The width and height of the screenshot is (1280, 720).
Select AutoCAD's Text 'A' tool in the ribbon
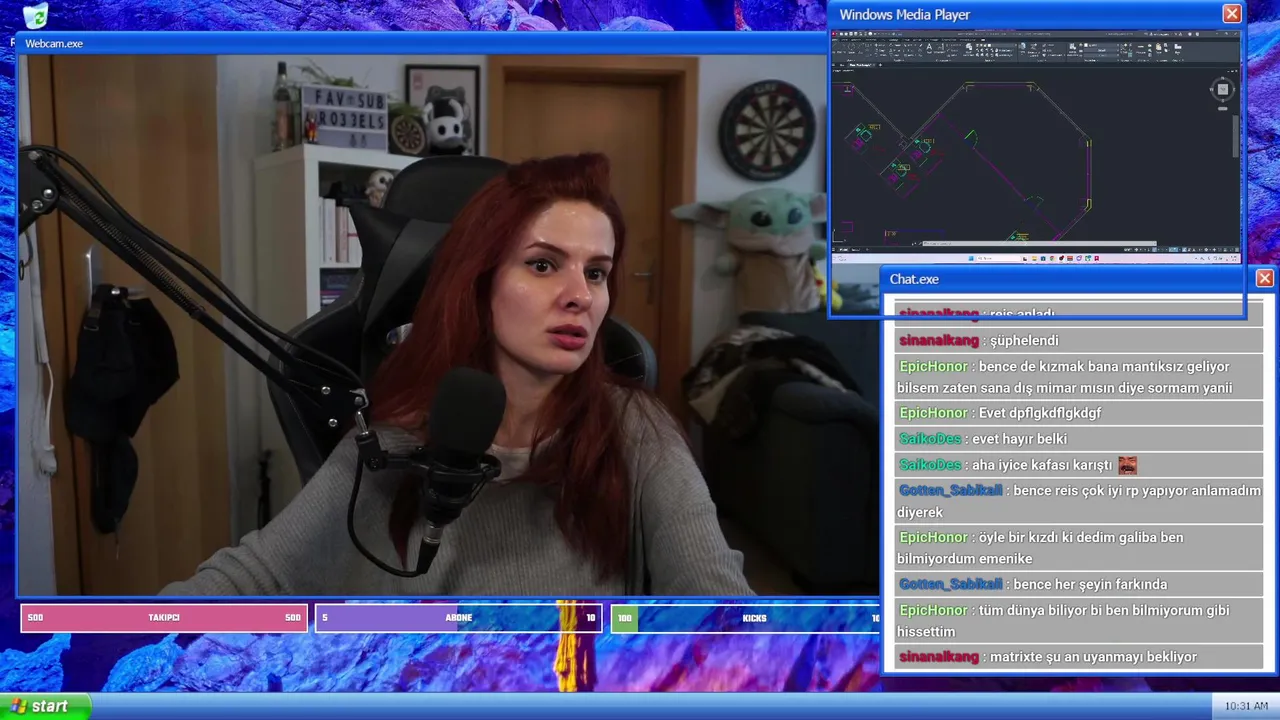point(929,47)
